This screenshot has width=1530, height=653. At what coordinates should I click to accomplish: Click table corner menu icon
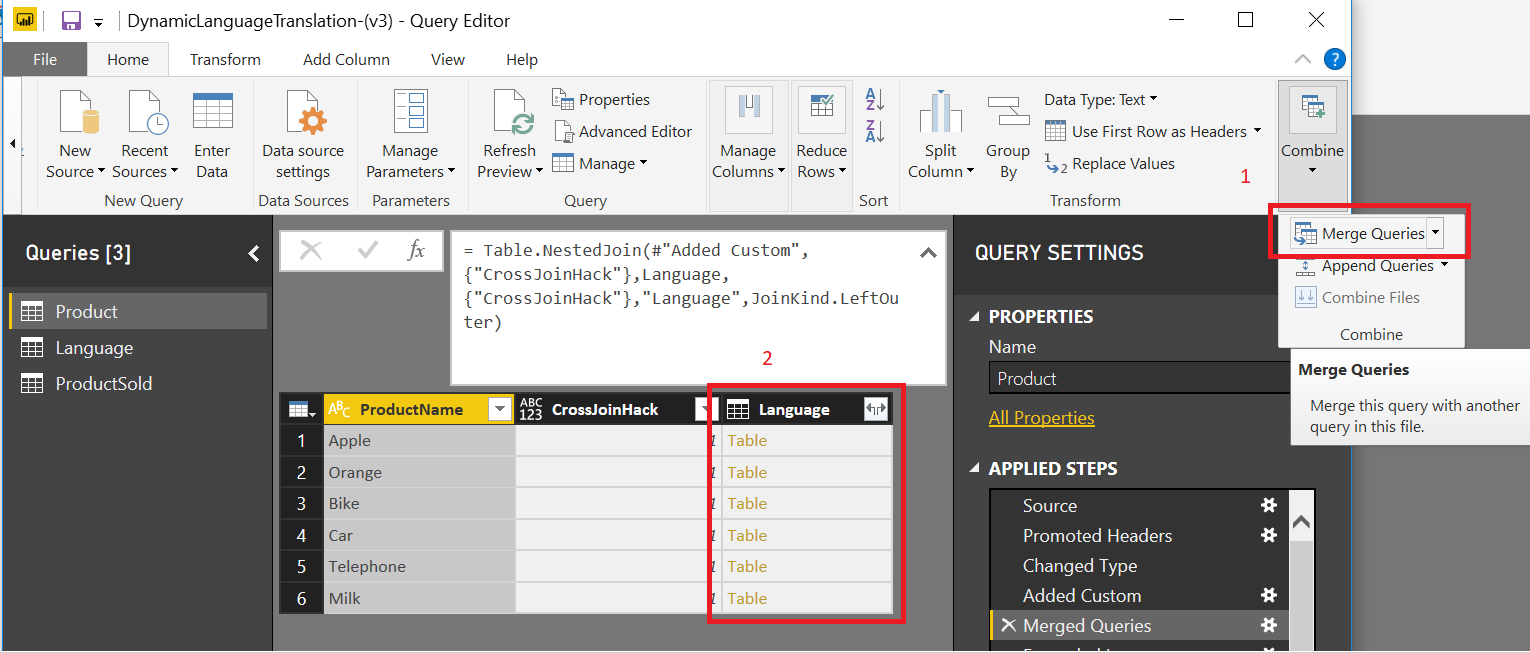tap(301, 409)
